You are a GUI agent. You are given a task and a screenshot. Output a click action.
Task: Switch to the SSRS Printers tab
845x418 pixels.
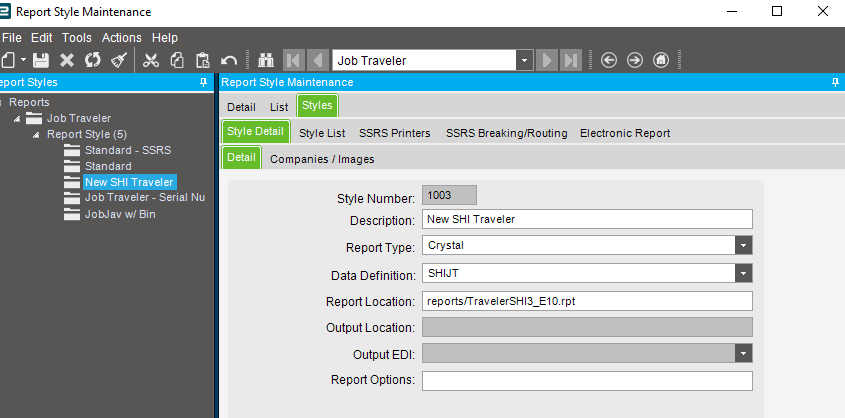point(396,133)
